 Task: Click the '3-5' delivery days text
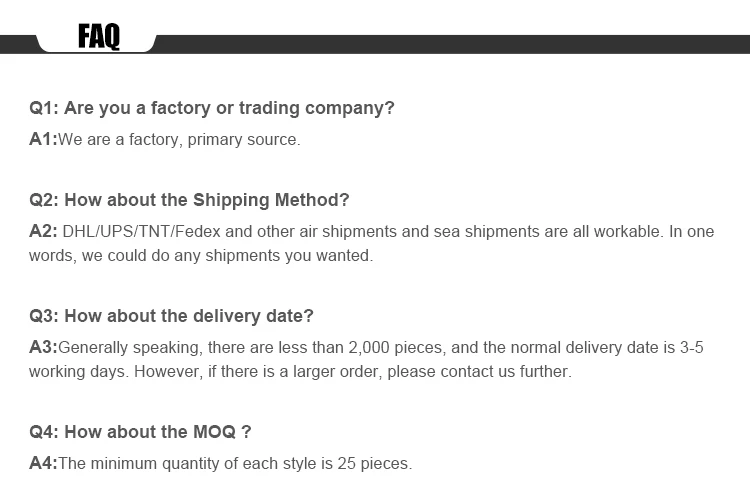[x=691, y=347]
